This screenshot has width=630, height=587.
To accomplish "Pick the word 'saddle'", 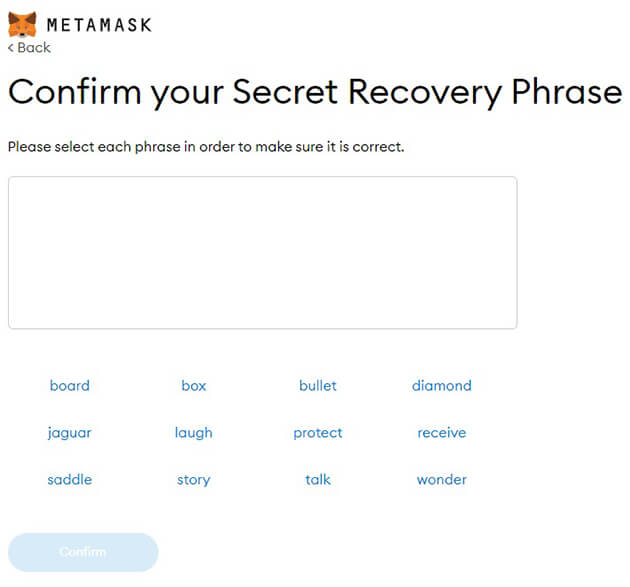I will coord(69,479).
